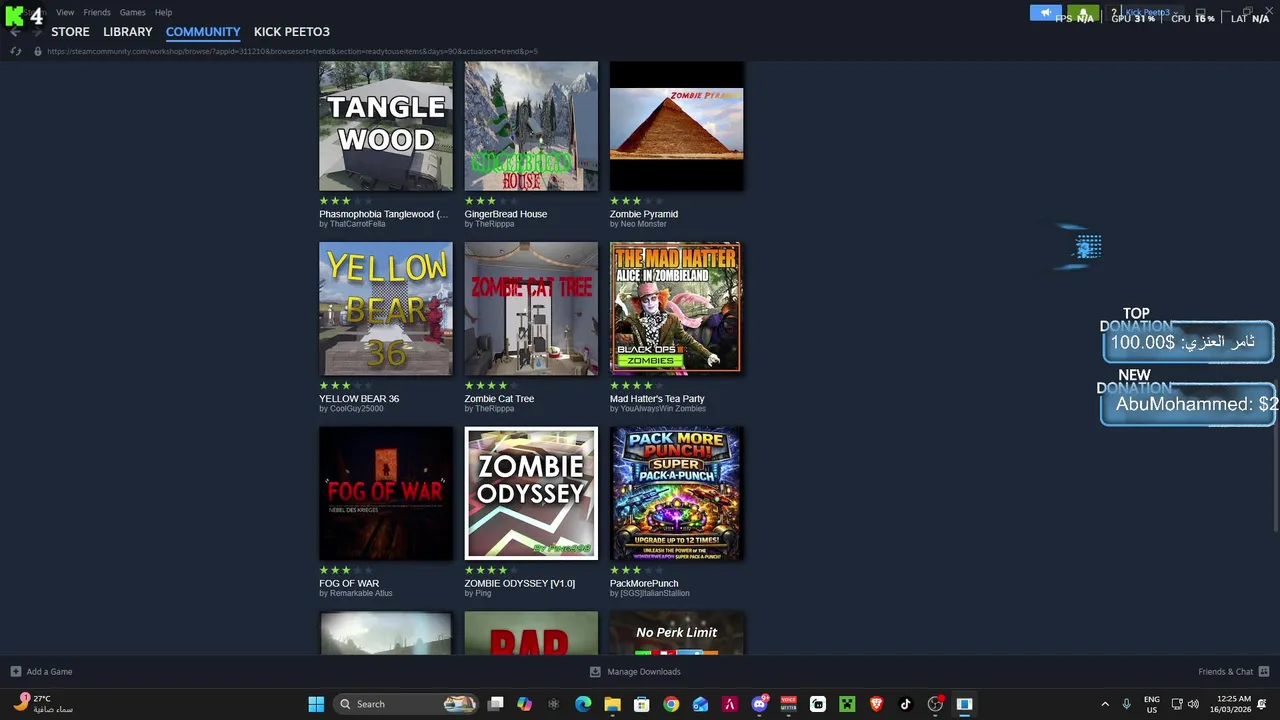Open Minecraft creeper icon in taskbar
The image size is (1280, 720).
click(x=847, y=704)
